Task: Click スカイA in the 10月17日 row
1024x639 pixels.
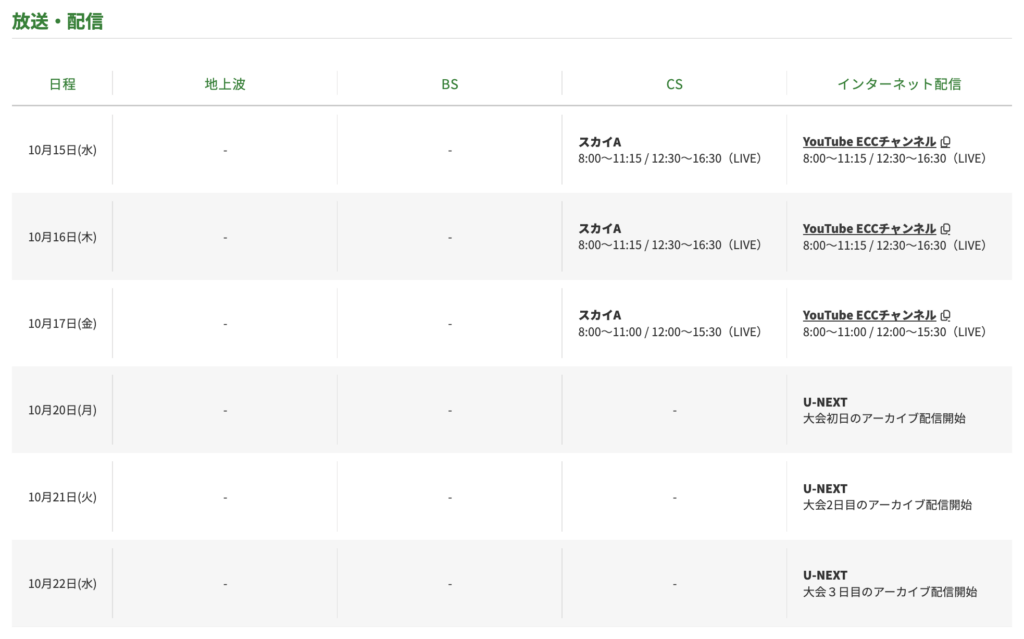Action: tap(600, 316)
